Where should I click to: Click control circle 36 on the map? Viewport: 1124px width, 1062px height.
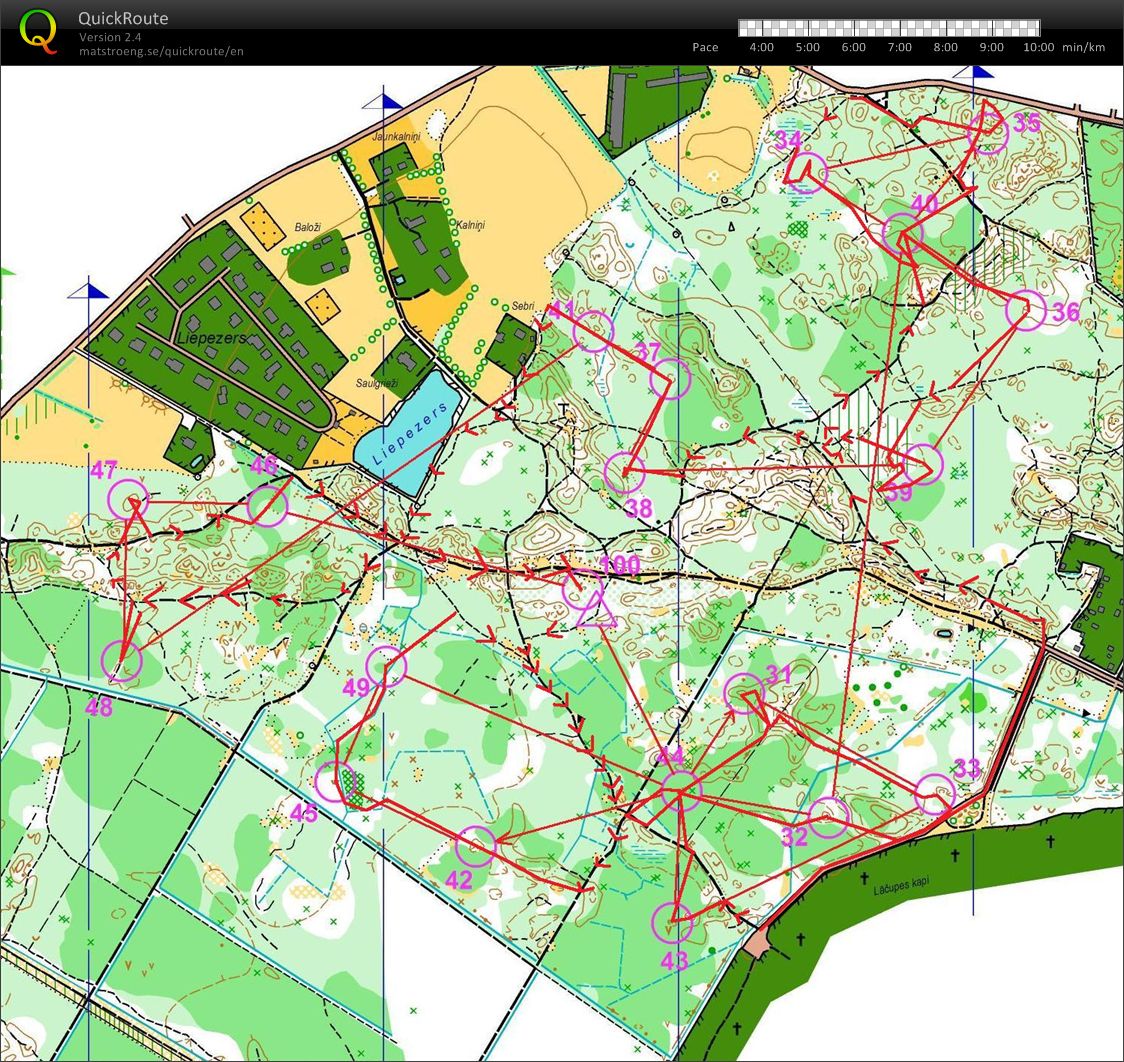1025,310
